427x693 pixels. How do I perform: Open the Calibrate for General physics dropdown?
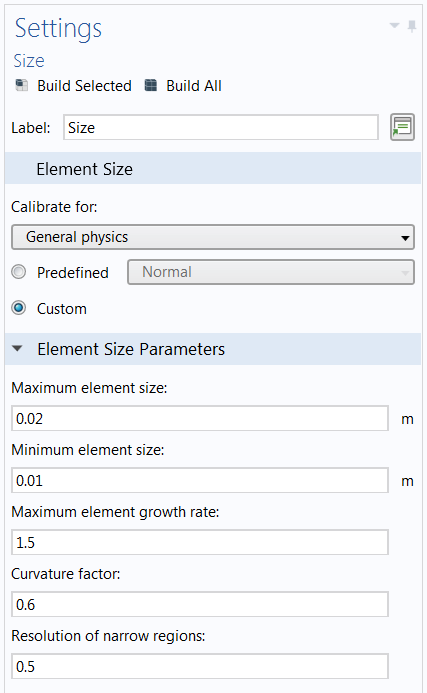[213, 237]
